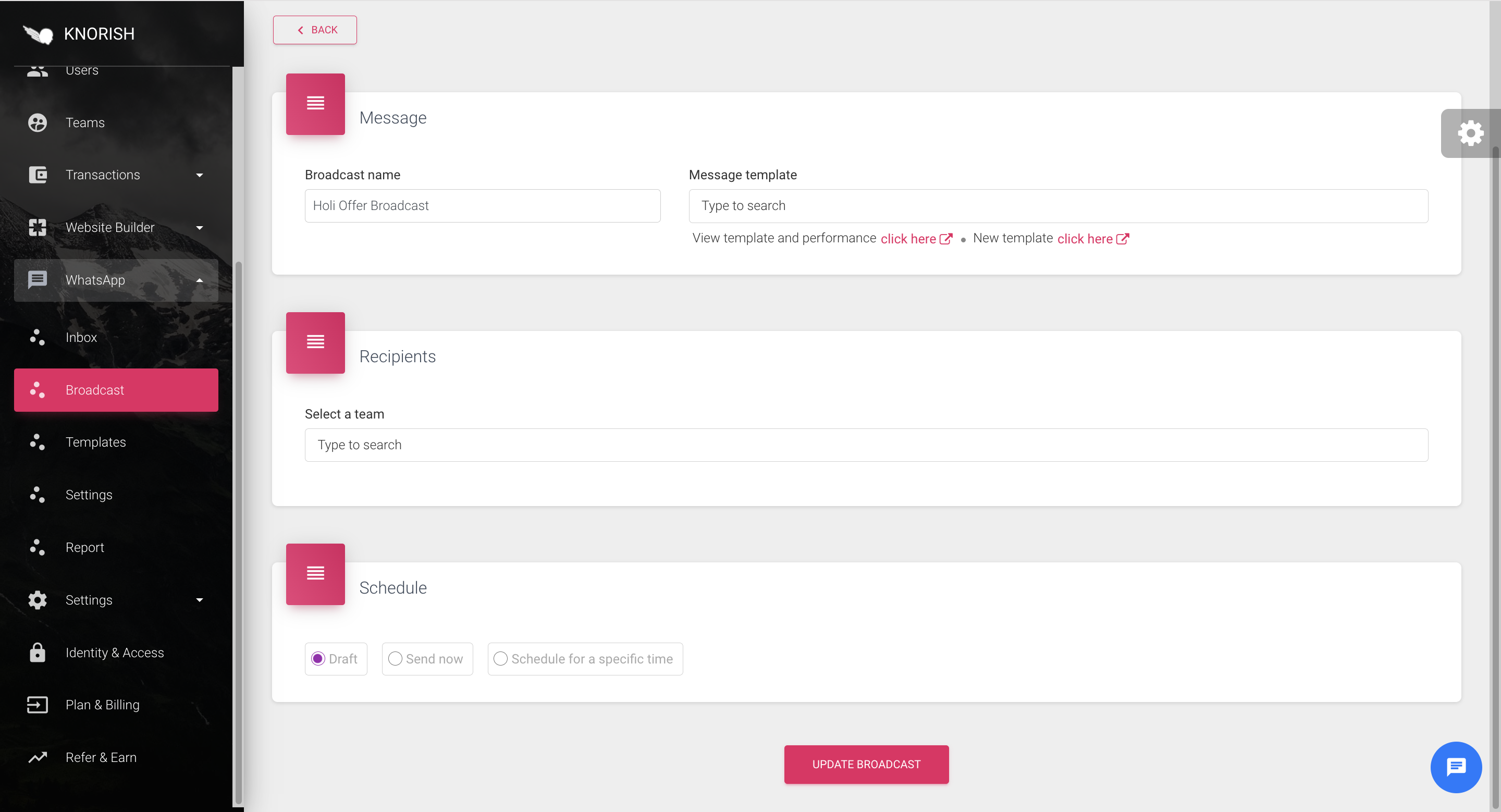Click external link icon beside View template link
Viewport: 1501px width, 812px height.
point(946,239)
